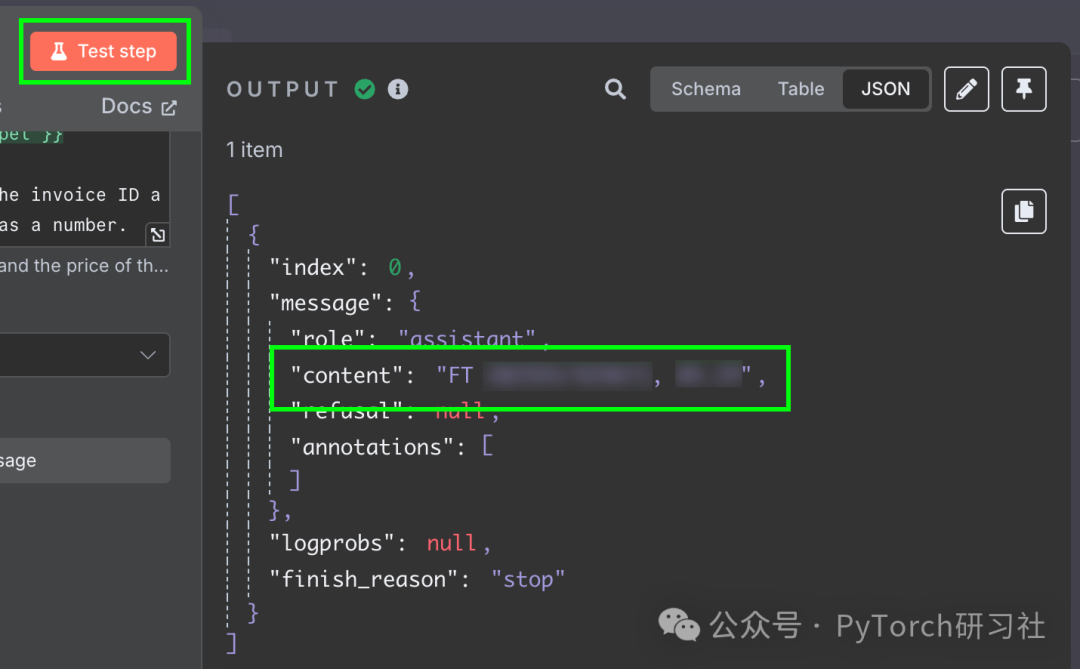
Task: Collapse the "annotations" array bracket
Action: [x=488, y=446]
